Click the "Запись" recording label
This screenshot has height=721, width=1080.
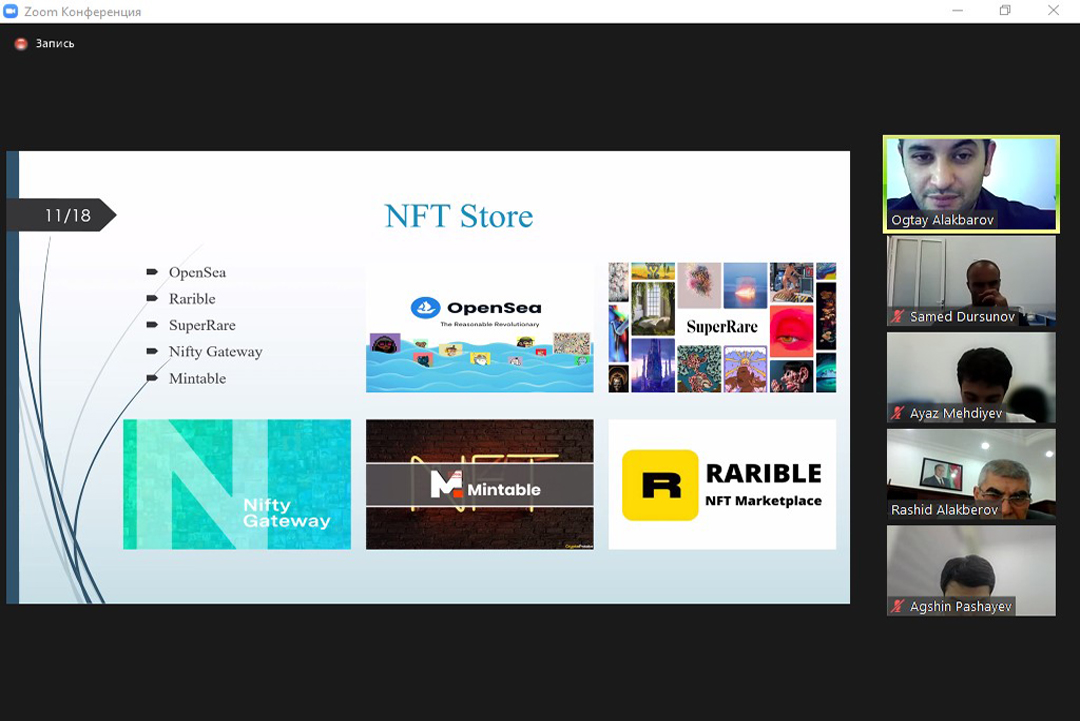click(x=55, y=44)
